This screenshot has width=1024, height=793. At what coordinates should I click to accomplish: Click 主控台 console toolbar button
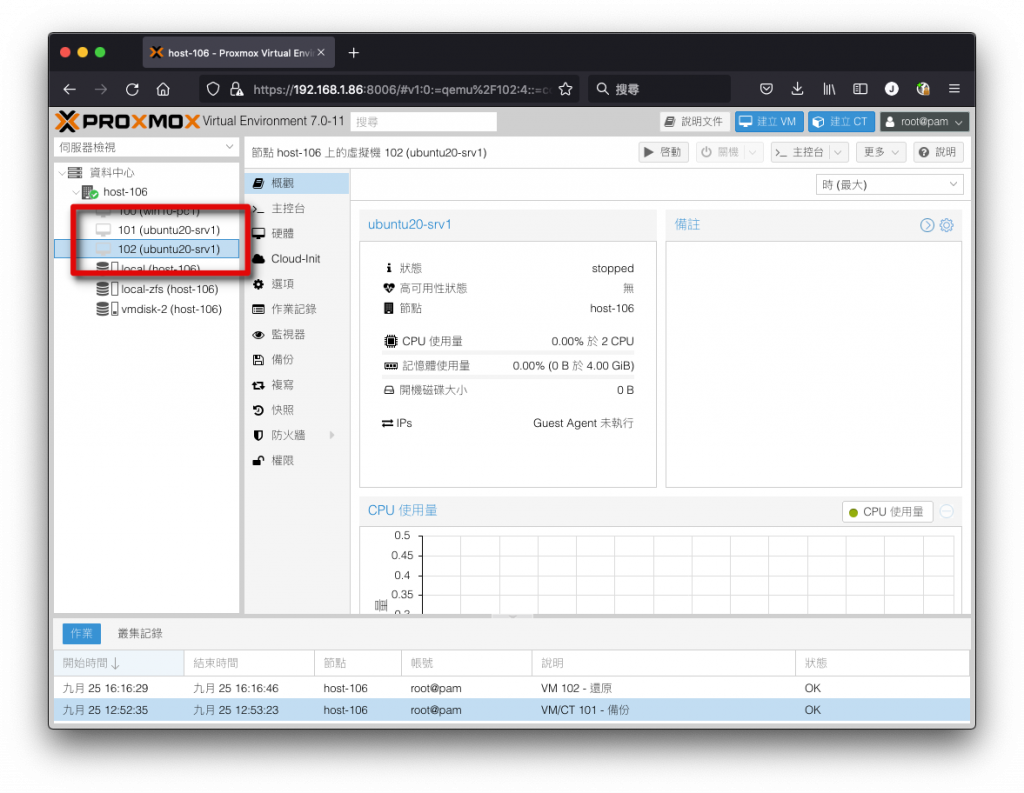(800, 153)
